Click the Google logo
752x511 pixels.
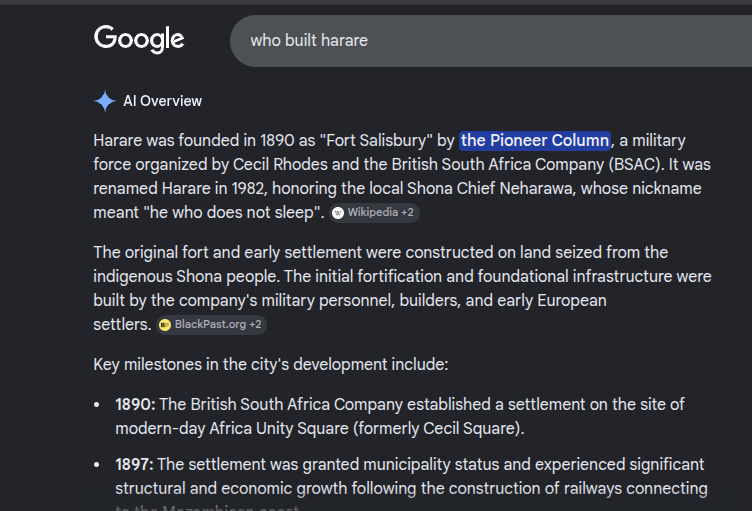tap(139, 39)
